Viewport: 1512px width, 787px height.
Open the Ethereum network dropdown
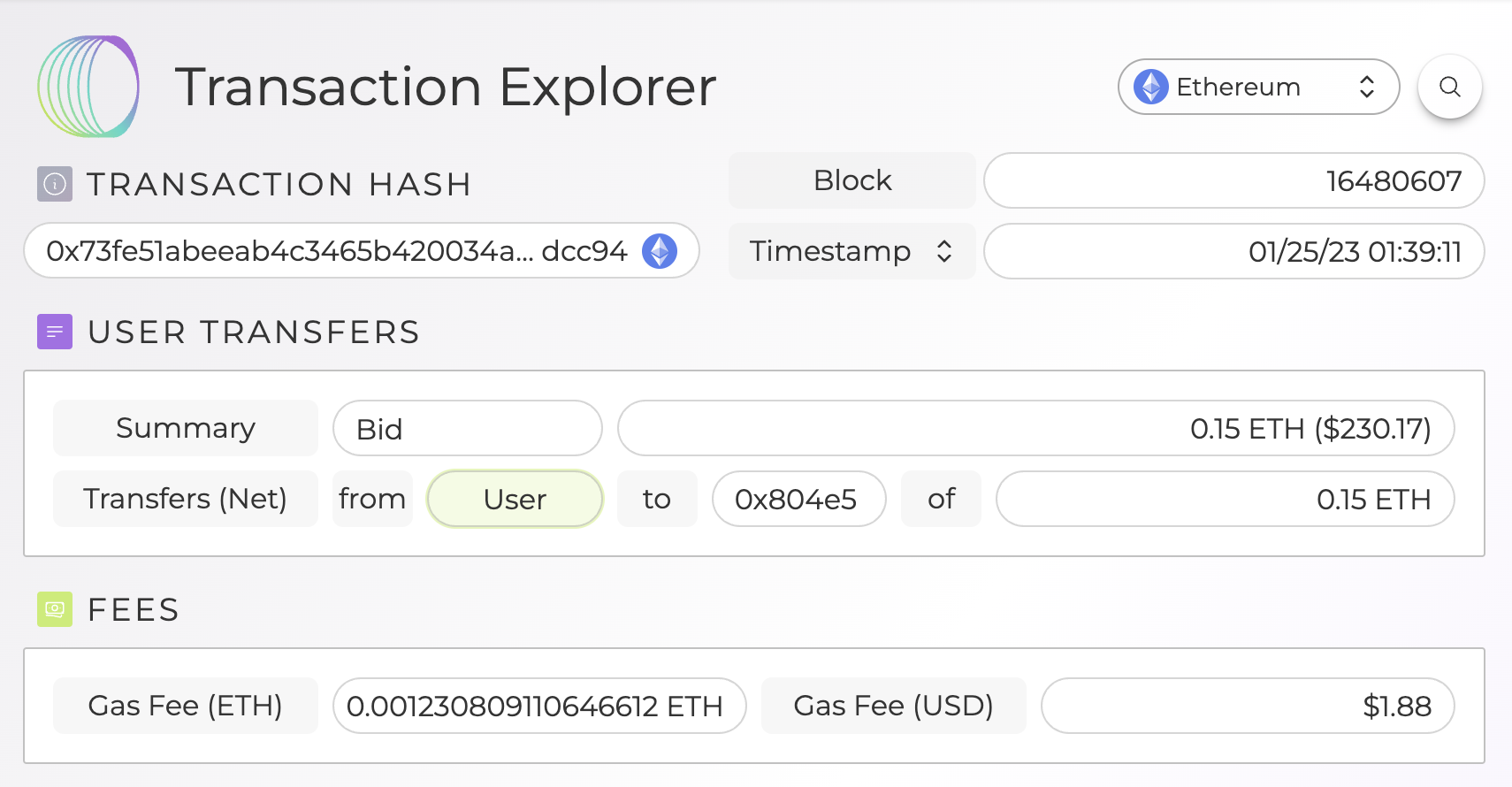pos(1259,87)
